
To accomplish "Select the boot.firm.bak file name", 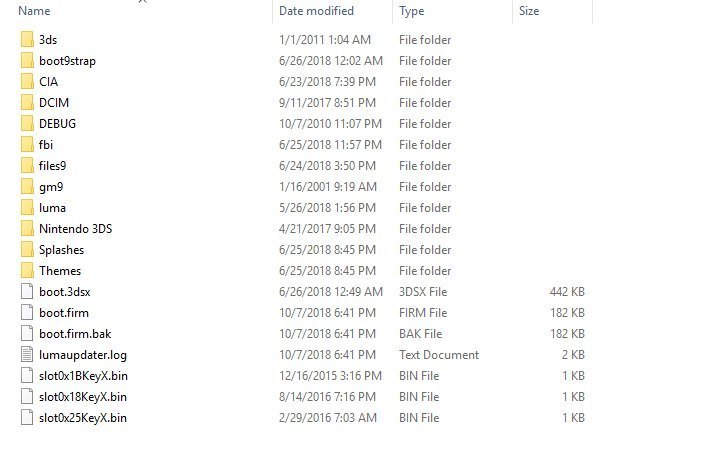I will click(75, 334).
